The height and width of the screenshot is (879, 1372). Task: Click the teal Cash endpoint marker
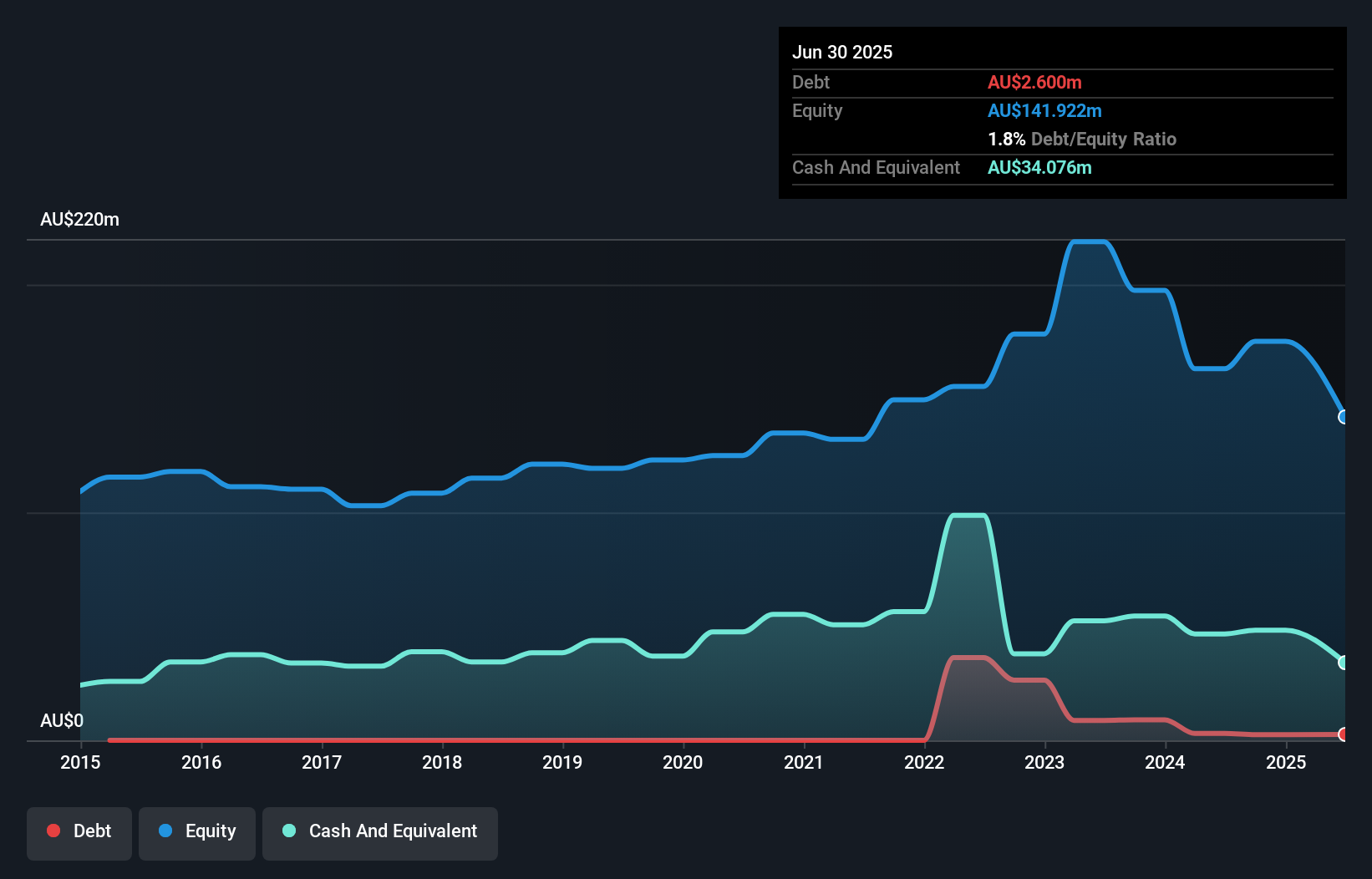coord(1343,663)
